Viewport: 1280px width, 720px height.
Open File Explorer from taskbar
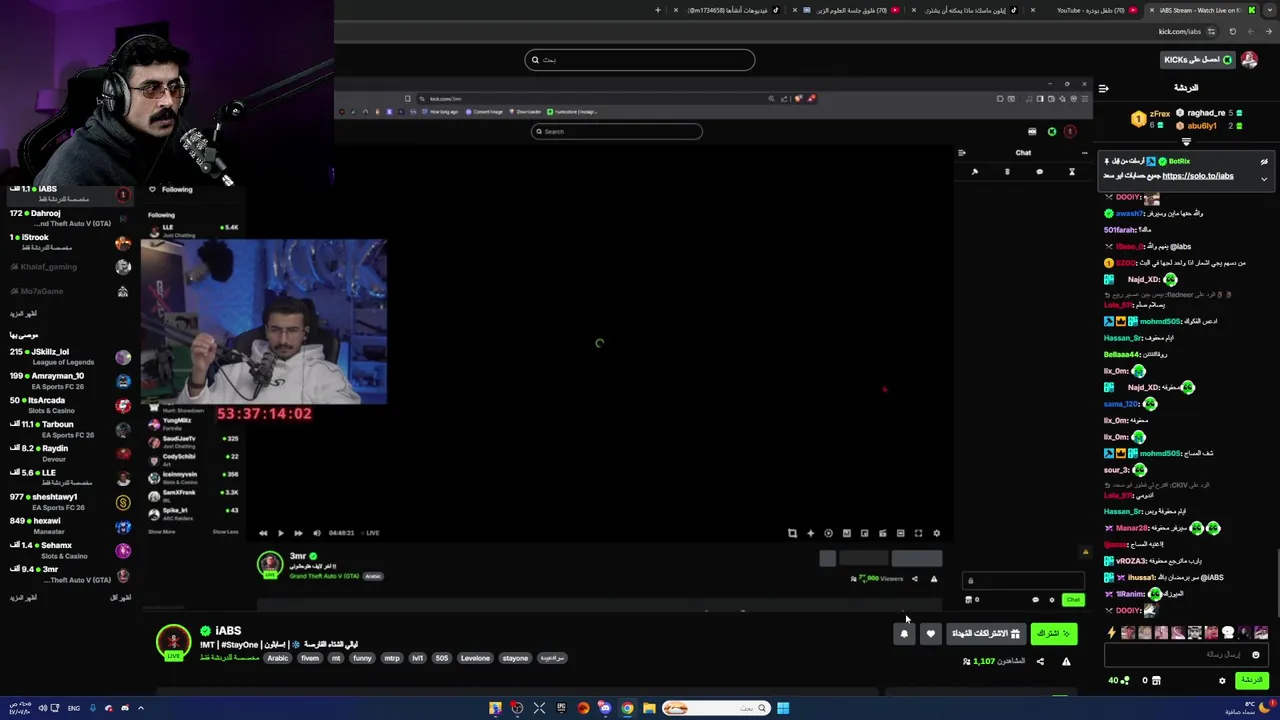click(x=649, y=708)
